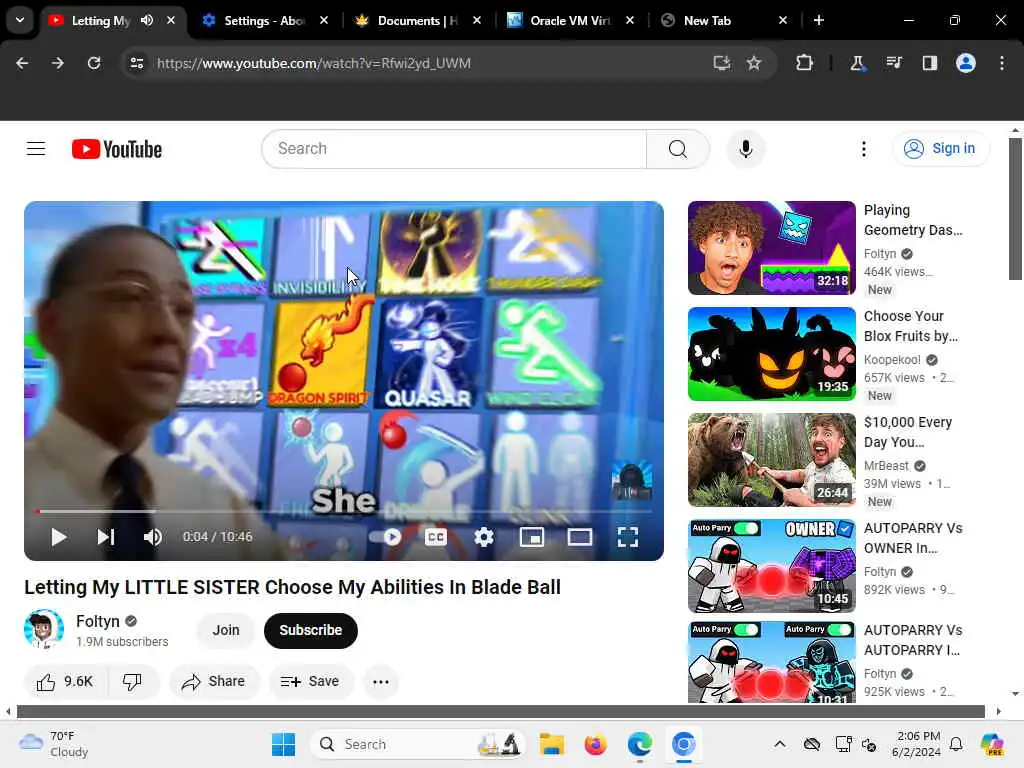Open more actions ellipsis below video
This screenshot has height=768, width=1024.
[381, 682]
